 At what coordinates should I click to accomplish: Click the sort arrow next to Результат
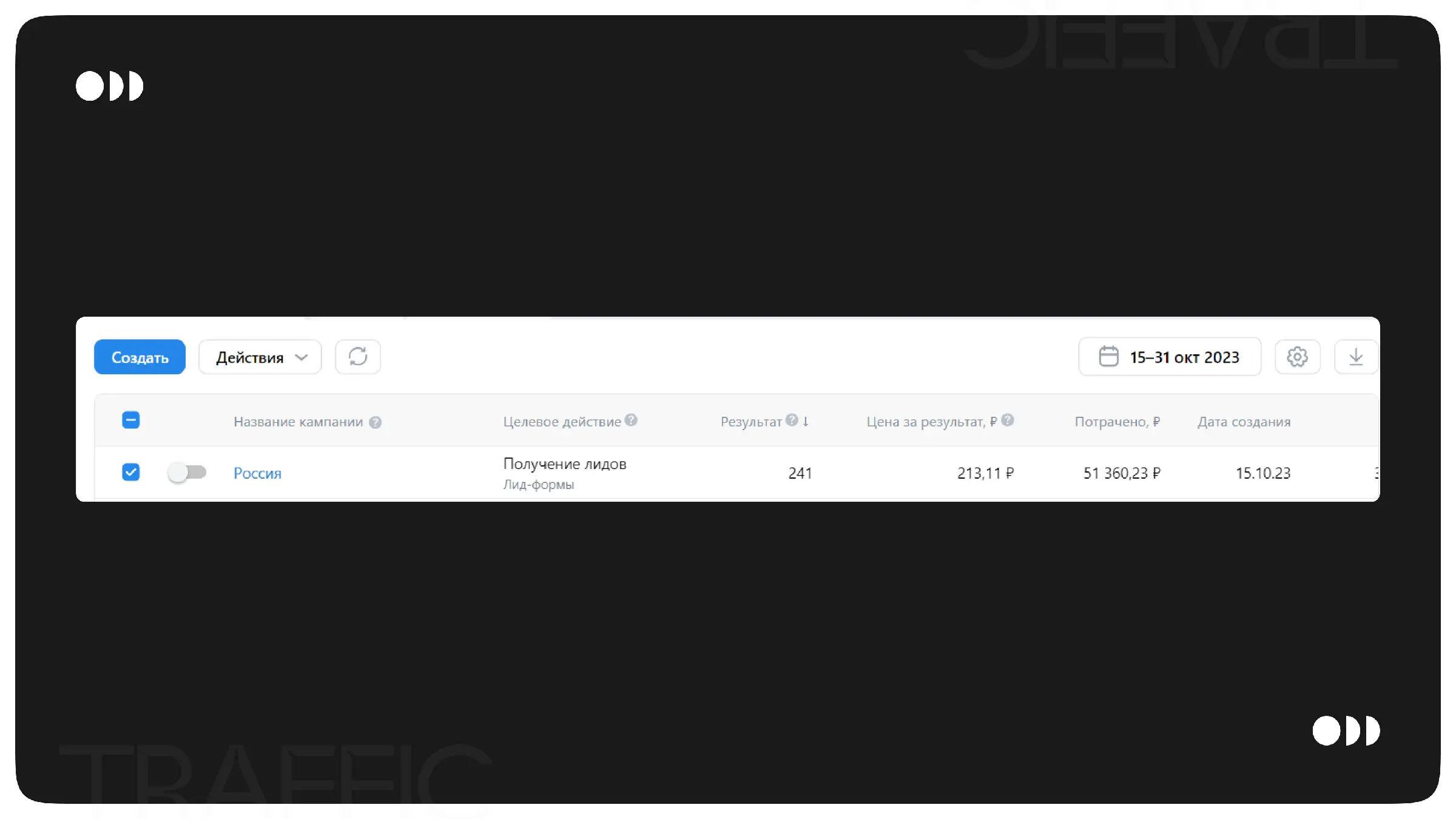806,421
